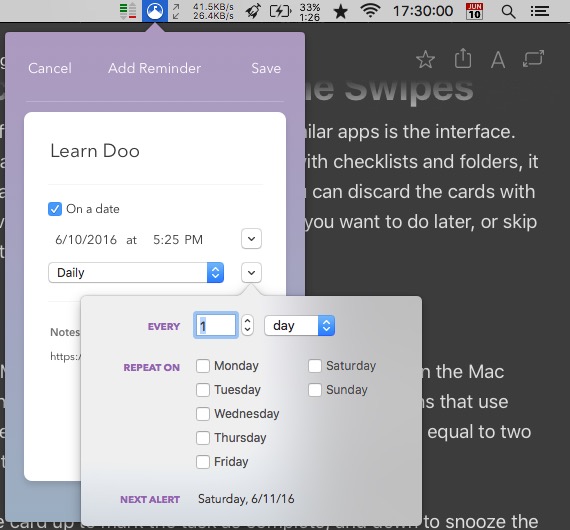Open the font settings A icon
This screenshot has height=530, width=570.
pos(498,60)
